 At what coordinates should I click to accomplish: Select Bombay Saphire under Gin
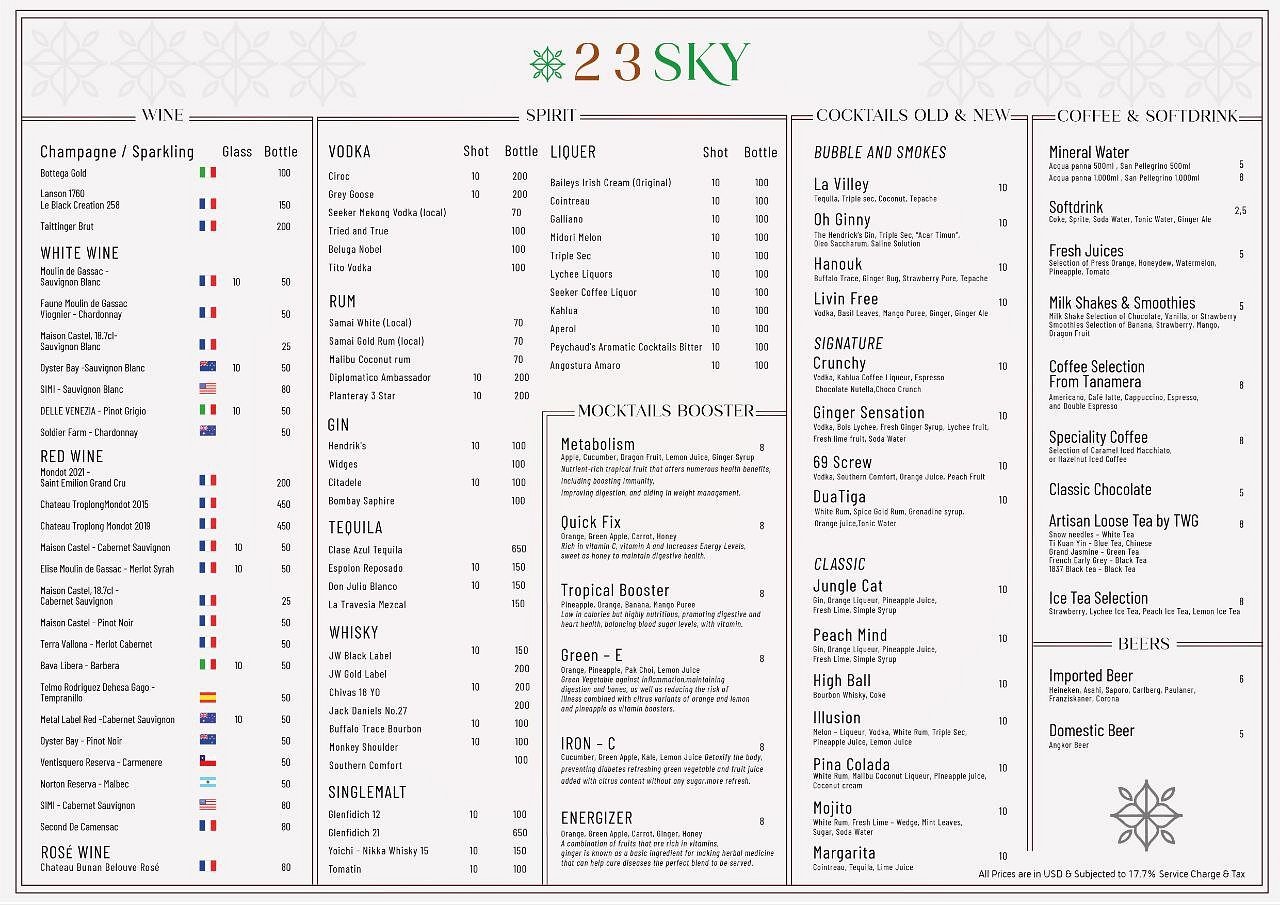pyautogui.click(x=362, y=501)
